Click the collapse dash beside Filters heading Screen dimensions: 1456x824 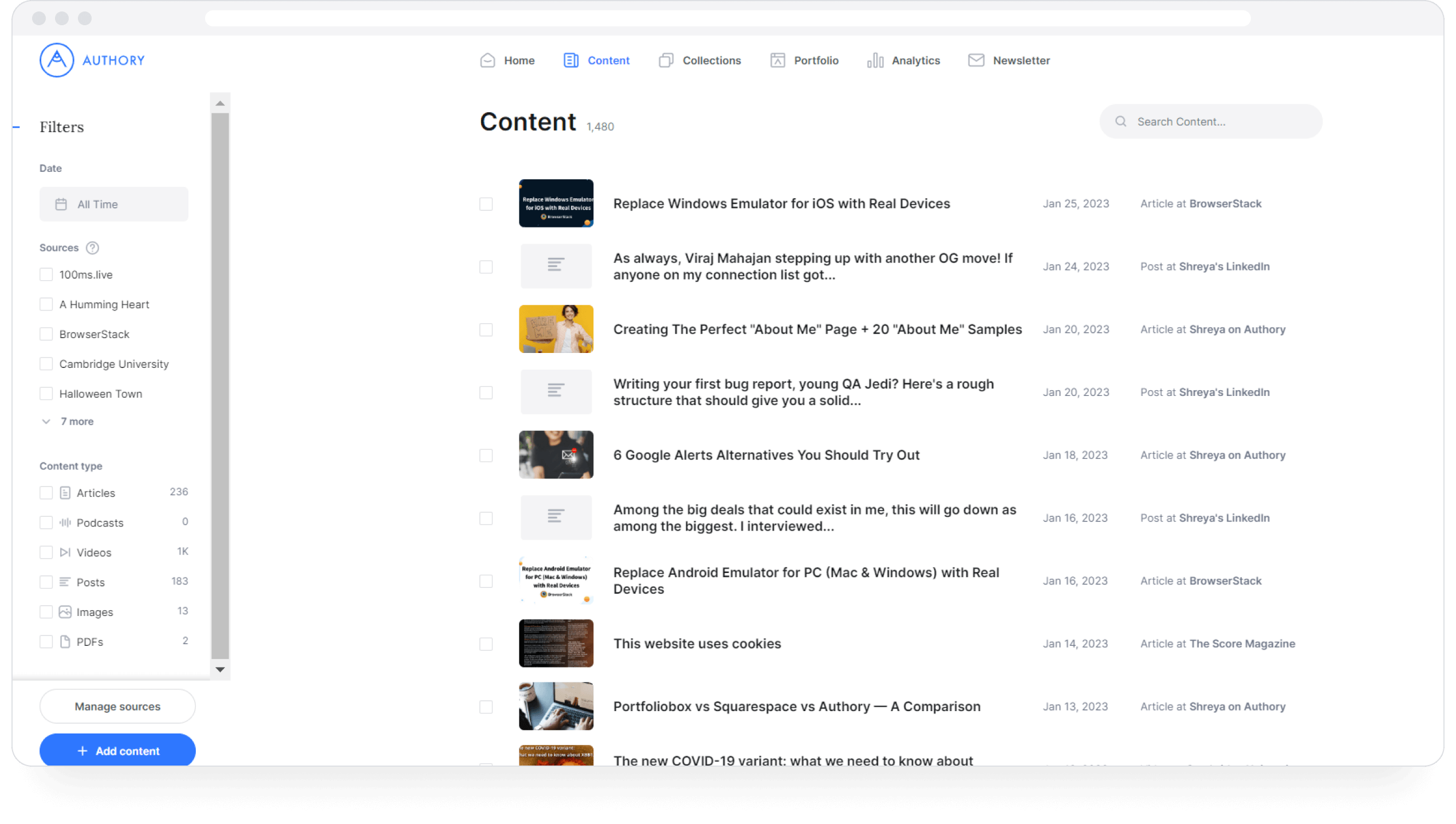point(17,127)
